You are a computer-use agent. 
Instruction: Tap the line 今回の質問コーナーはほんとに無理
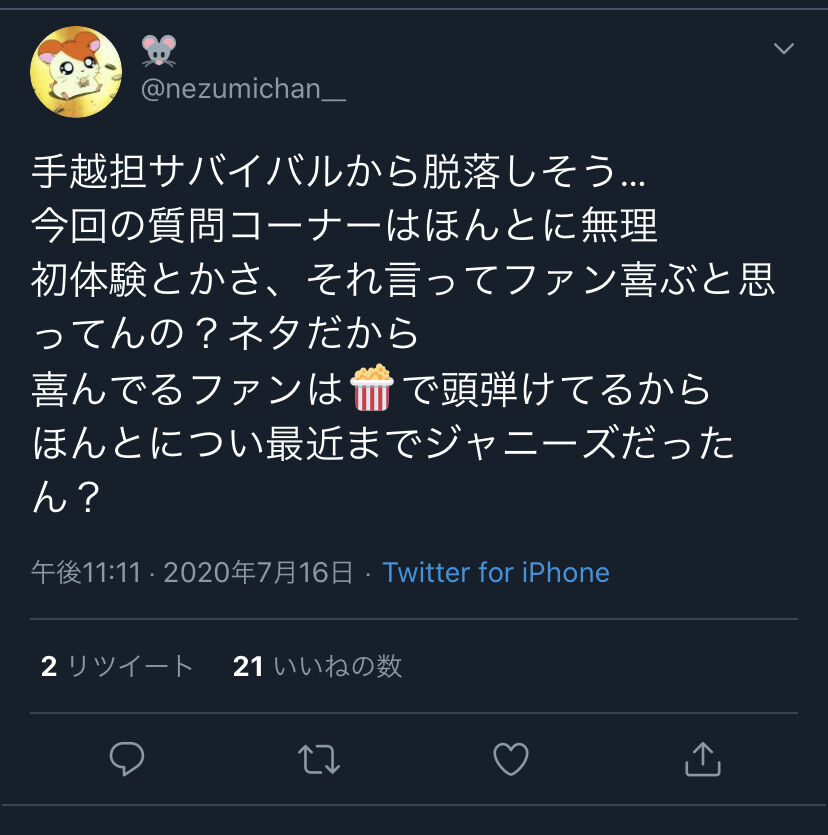[345, 226]
